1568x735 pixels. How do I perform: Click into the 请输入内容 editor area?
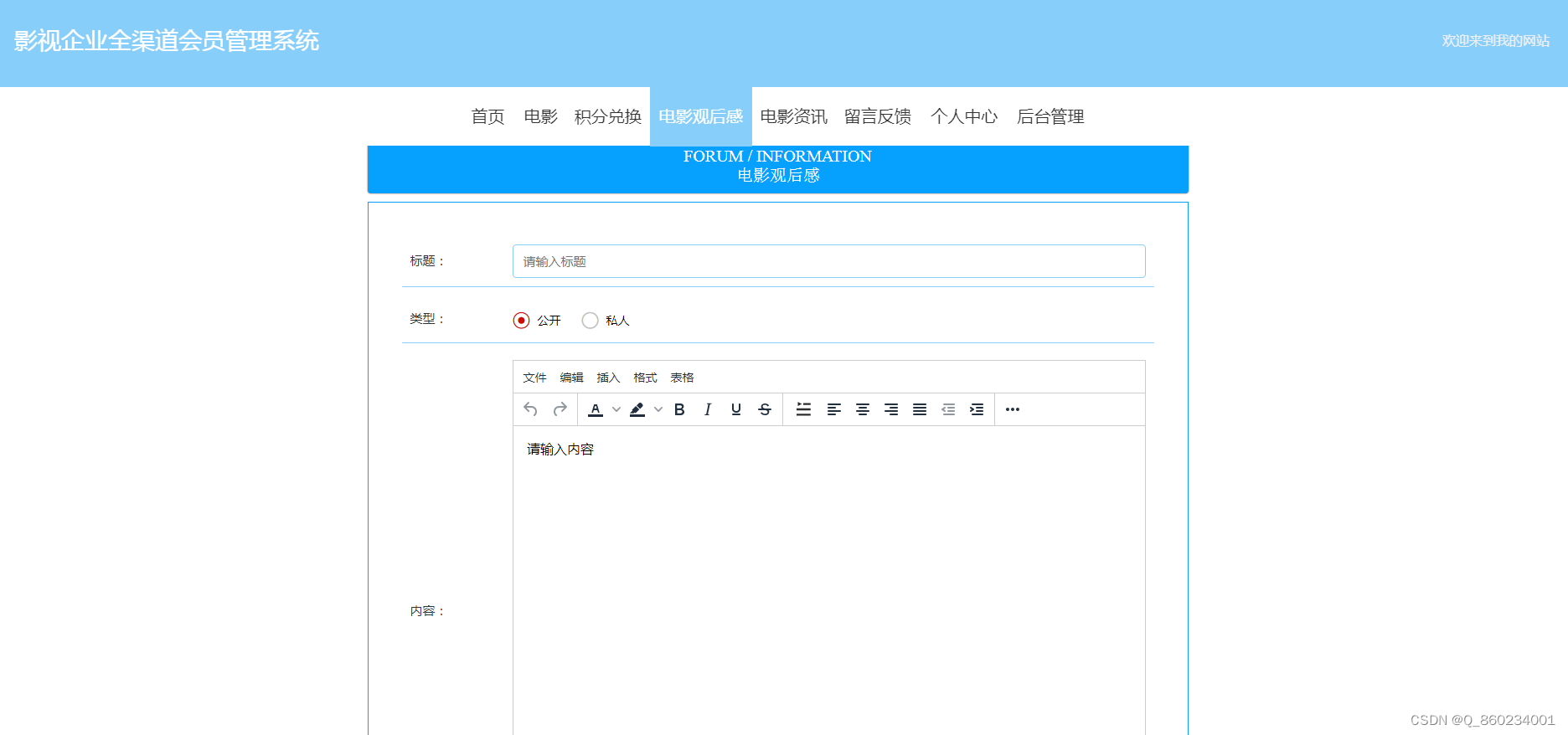pyautogui.click(x=828, y=580)
